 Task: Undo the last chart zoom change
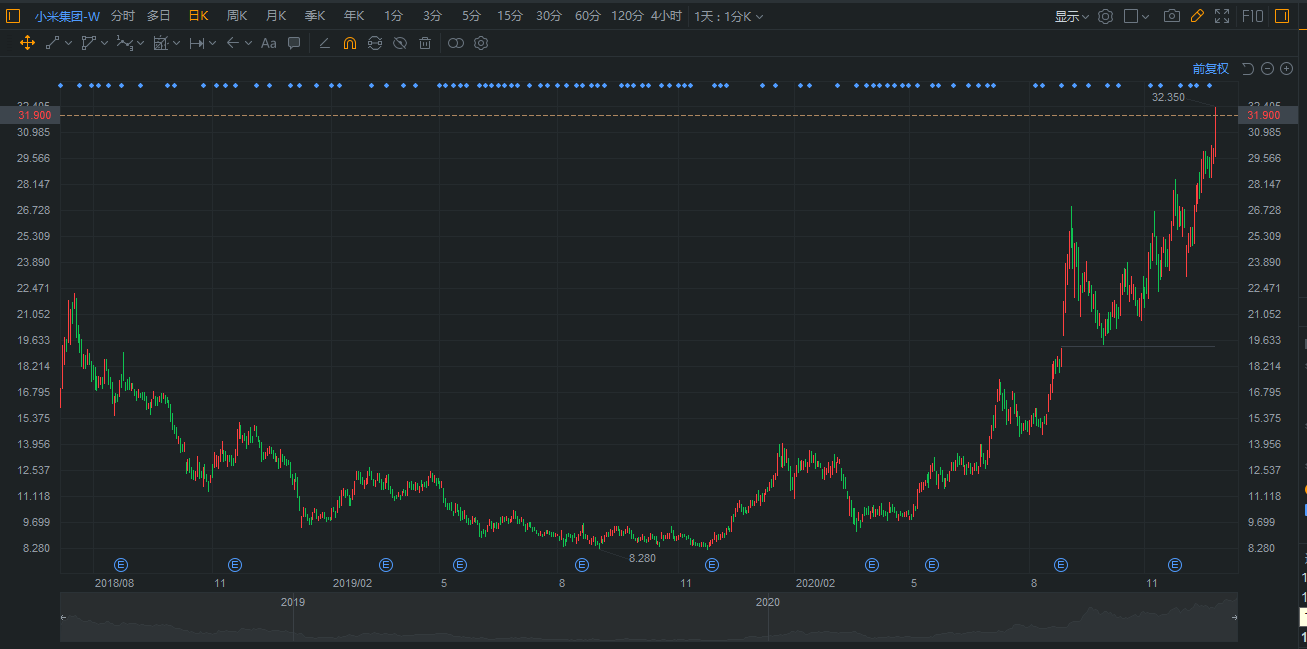[x=1247, y=68]
